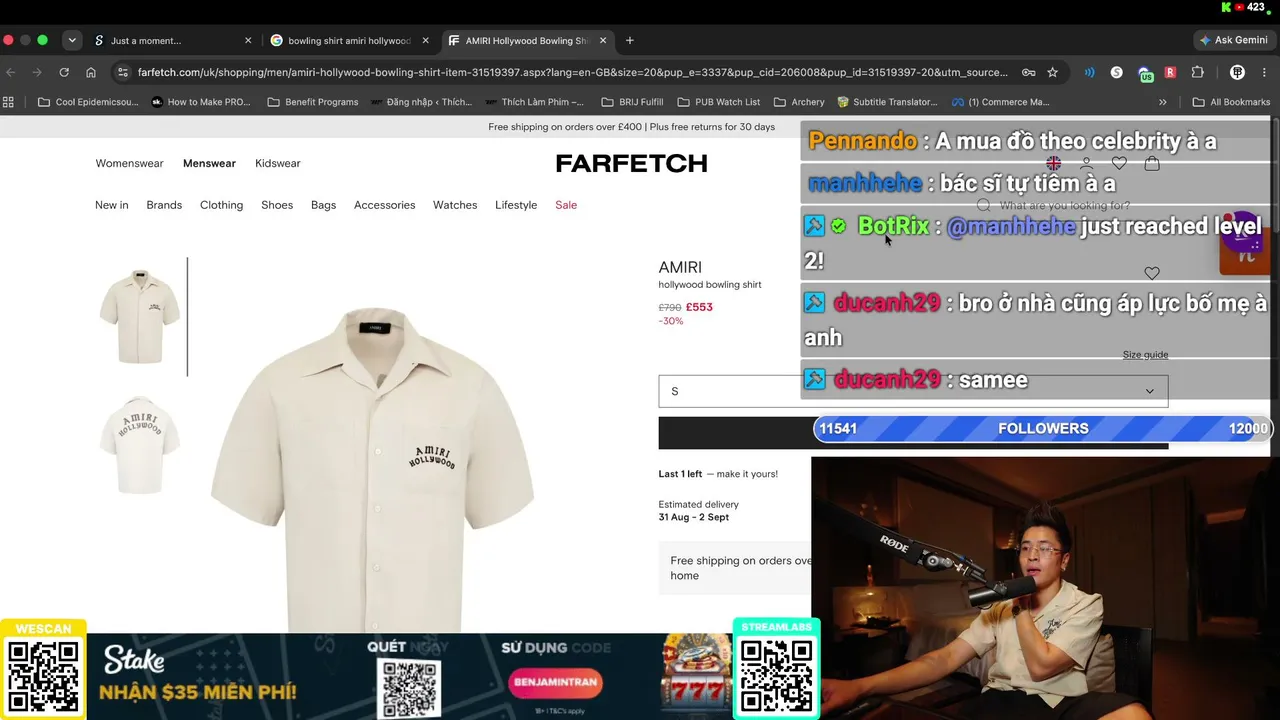Open the Size guide link
The width and height of the screenshot is (1280, 720).
click(x=1145, y=355)
